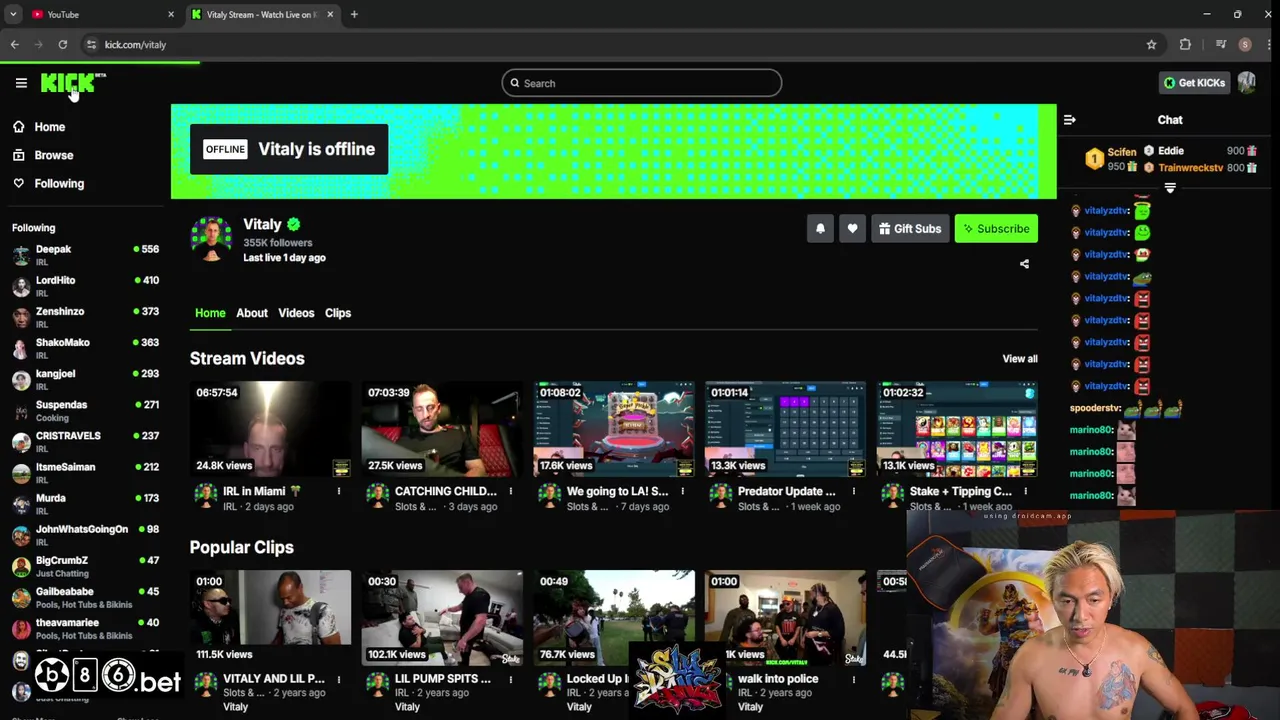Open kangjoel channel in Following list
Image resolution: width=1280 pixels, height=720 pixels.
pos(85,379)
